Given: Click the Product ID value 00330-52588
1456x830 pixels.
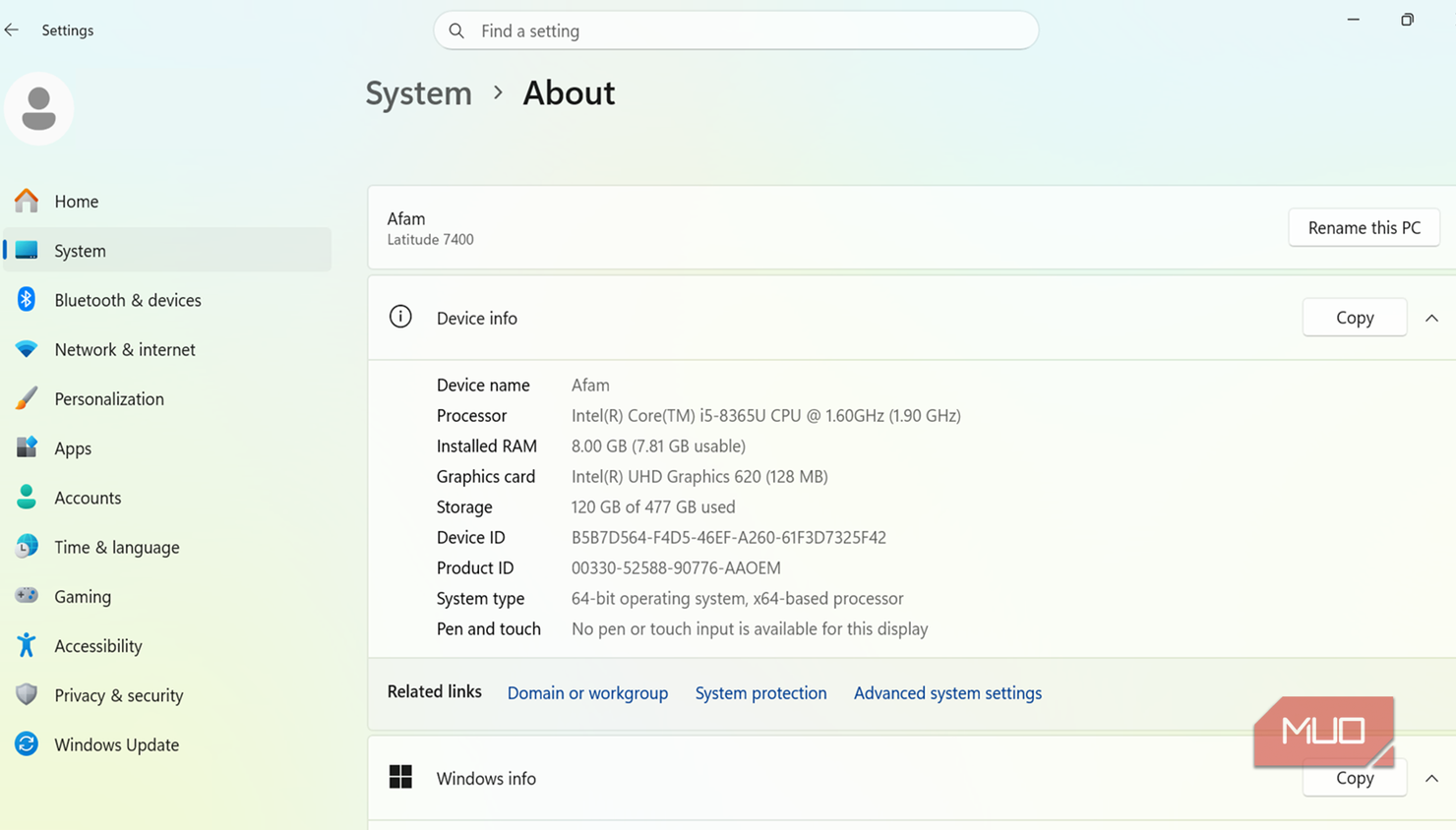Looking at the screenshot, I should click(676, 567).
